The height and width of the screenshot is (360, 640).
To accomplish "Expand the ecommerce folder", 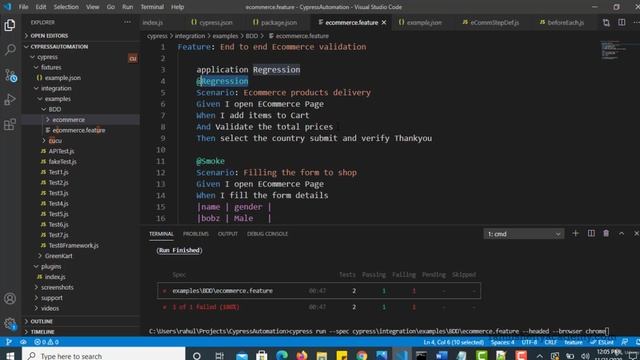I will [68, 120].
